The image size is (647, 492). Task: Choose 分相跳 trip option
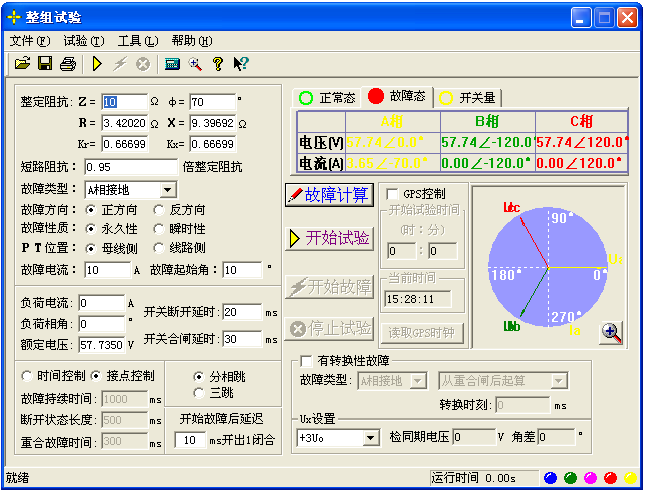point(199,377)
